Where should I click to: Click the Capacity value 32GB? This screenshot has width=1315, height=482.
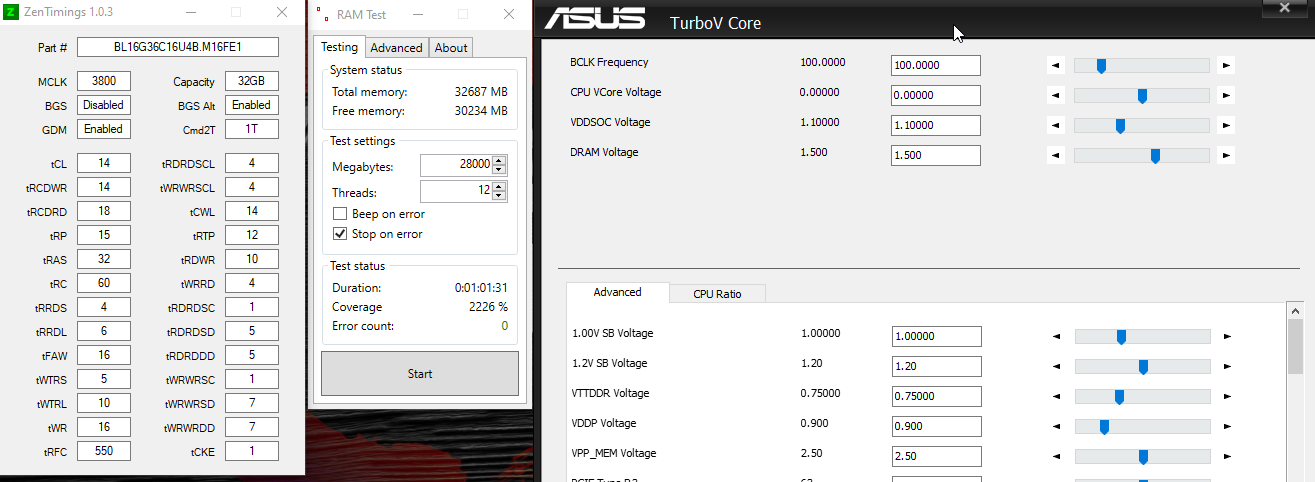(x=252, y=82)
